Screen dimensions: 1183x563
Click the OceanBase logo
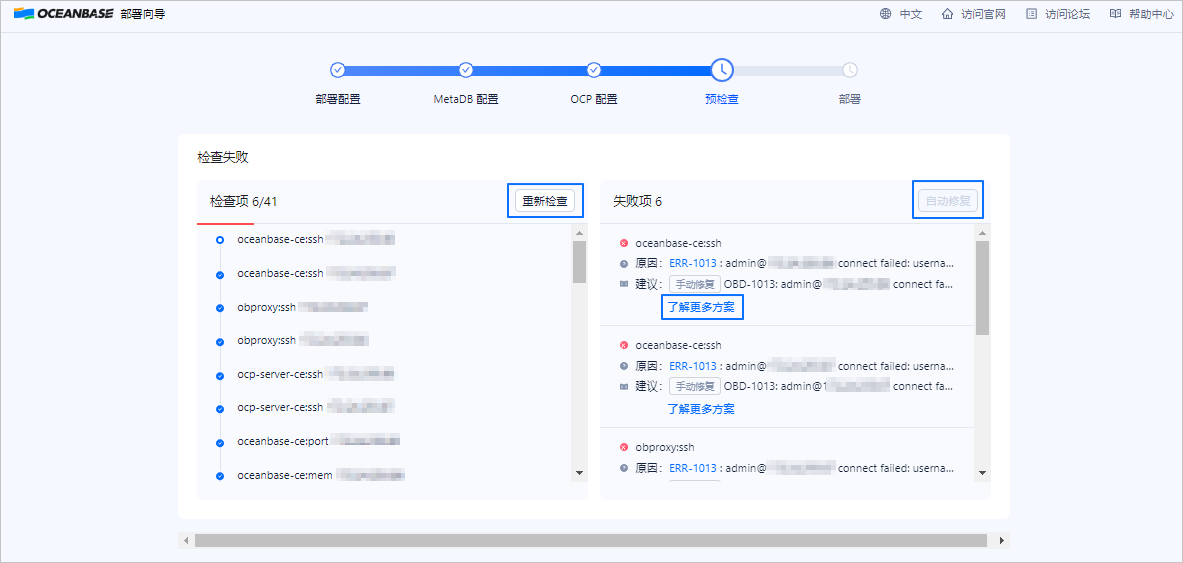(63, 14)
